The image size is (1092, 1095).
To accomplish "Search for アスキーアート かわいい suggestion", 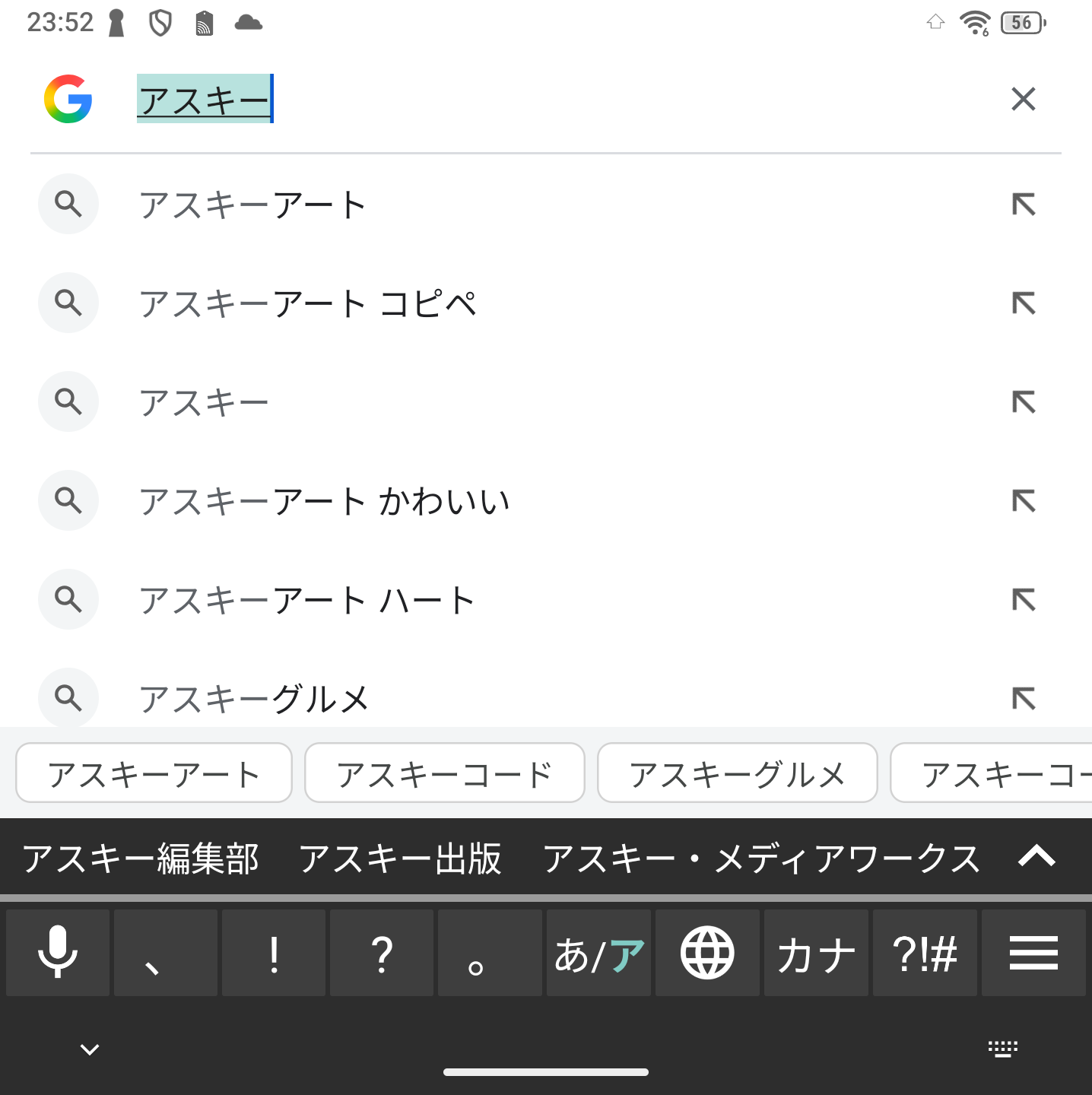I will coord(324,501).
